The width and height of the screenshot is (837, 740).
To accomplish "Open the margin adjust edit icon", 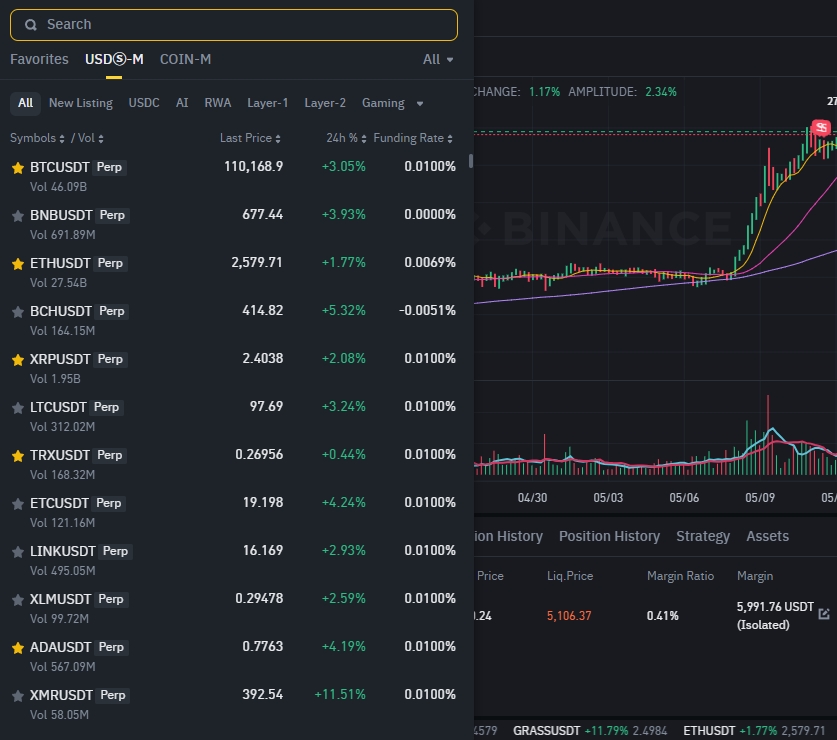I will click(x=824, y=614).
